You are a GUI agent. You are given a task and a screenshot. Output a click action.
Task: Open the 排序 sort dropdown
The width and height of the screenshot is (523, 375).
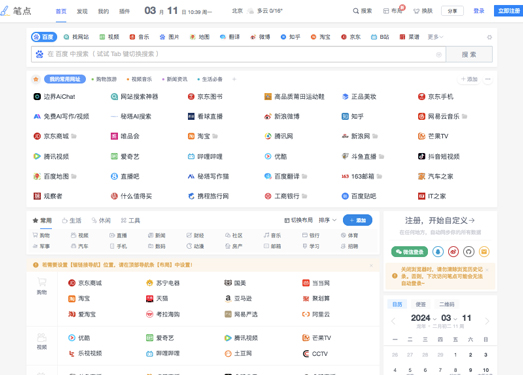(328, 220)
